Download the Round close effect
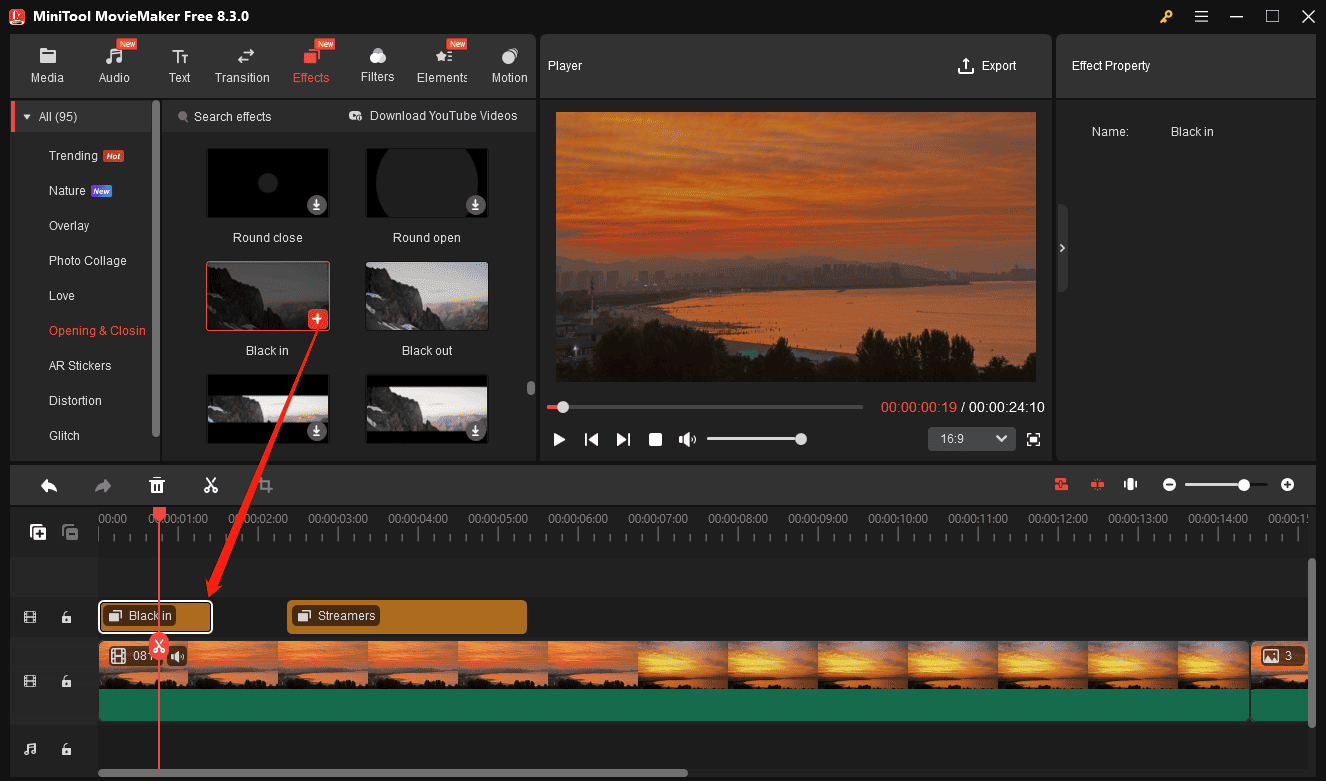 pyautogui.click(x=316, y=205)
